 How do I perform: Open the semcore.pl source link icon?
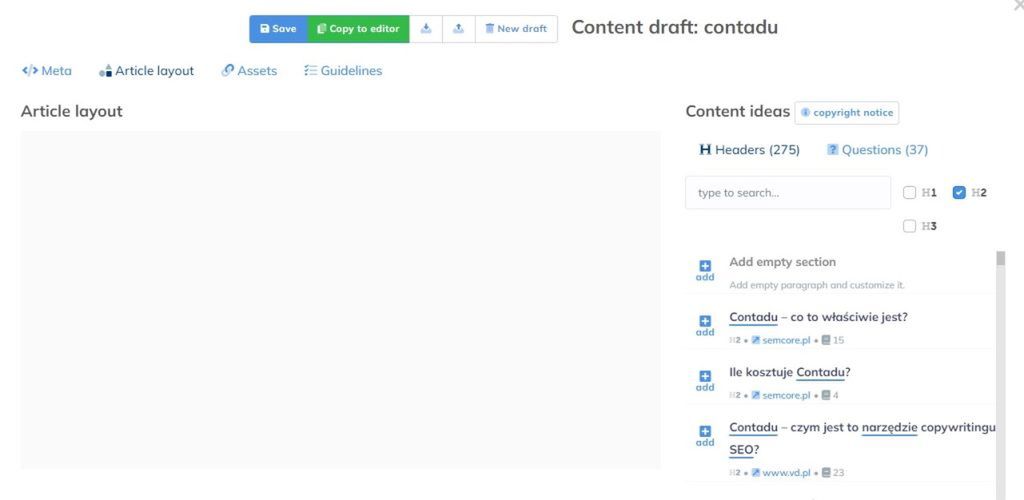tap(756, 340)
